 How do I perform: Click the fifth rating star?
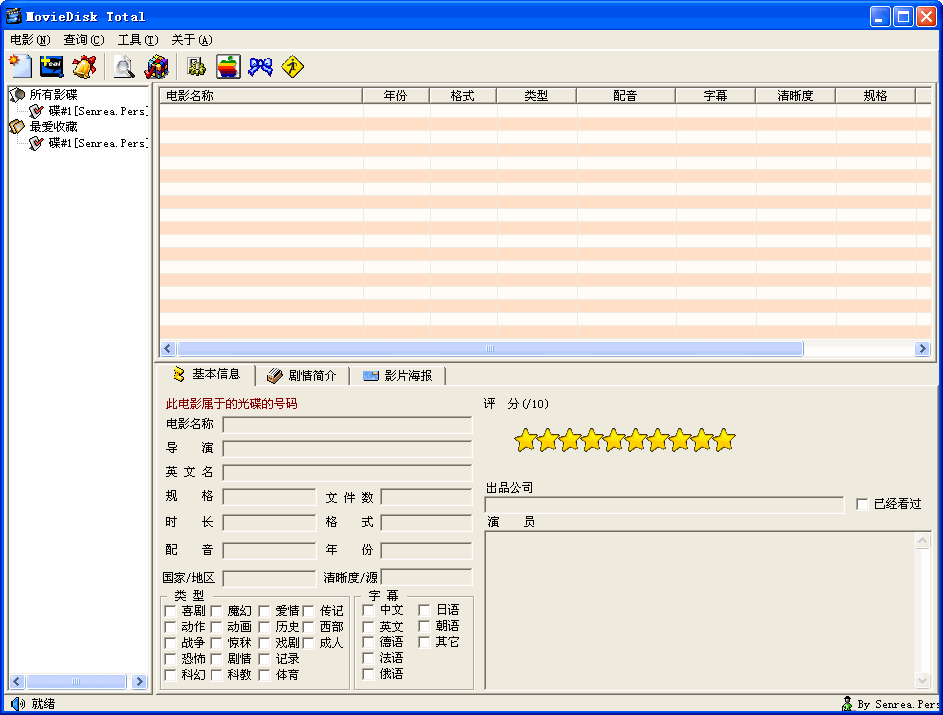coord(614,440)
